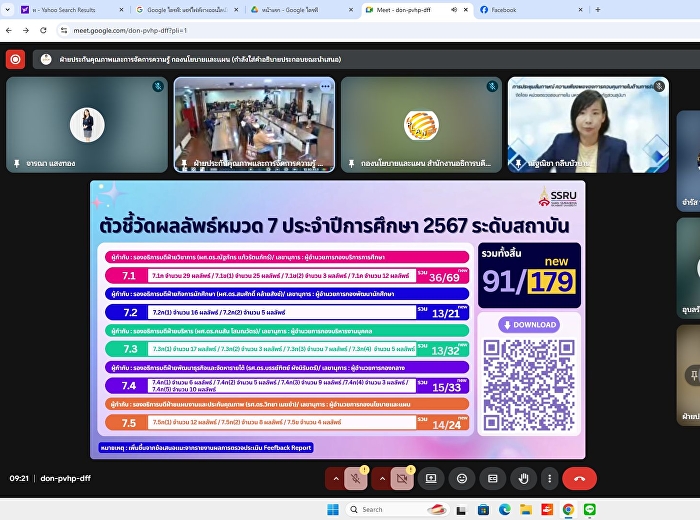This screenshot has width=700, height=520.
Task: Click the share screen (present now) button
Action: (431, 479)
